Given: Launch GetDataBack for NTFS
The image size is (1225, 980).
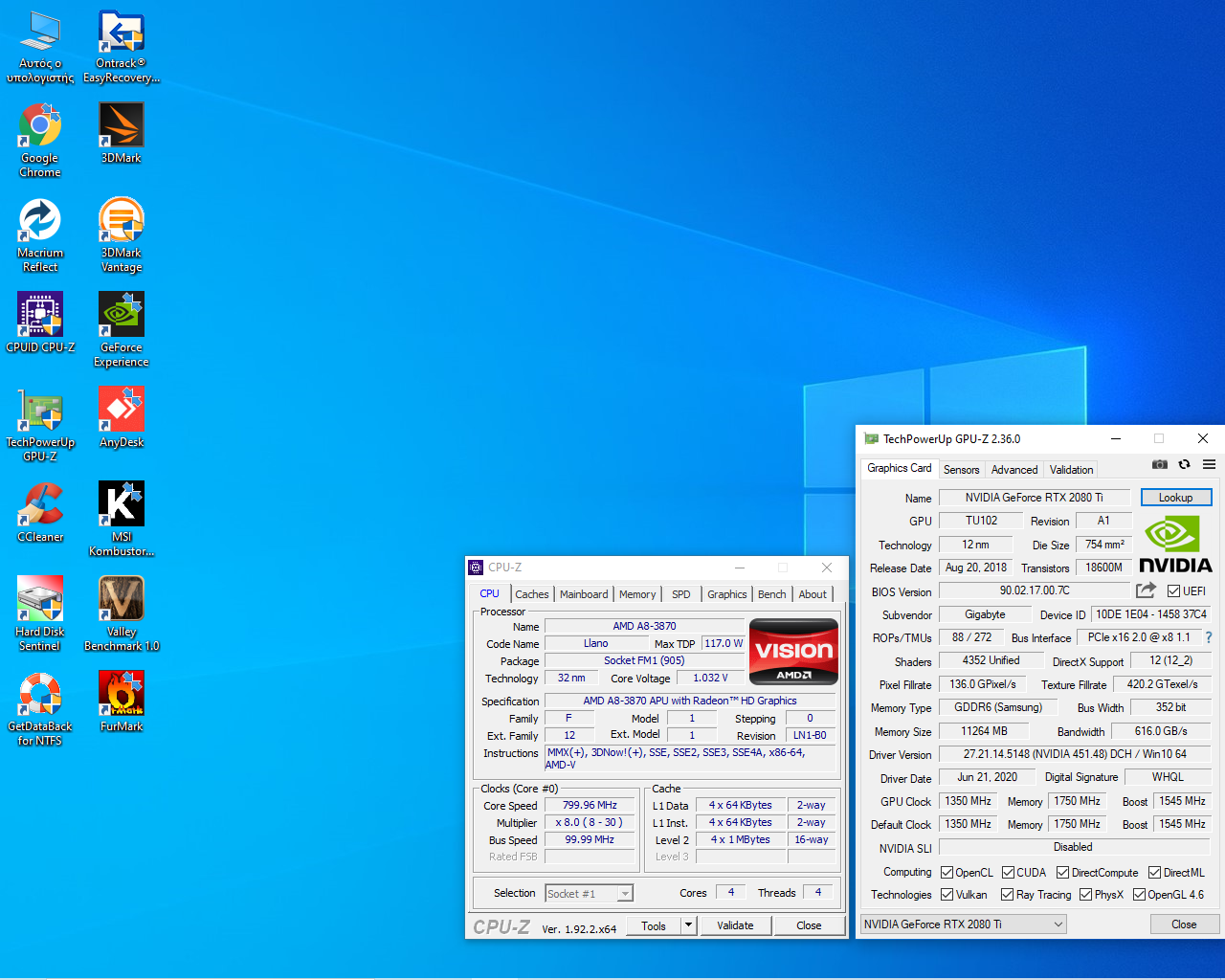Looking at the screenshot, I should 40,709.
